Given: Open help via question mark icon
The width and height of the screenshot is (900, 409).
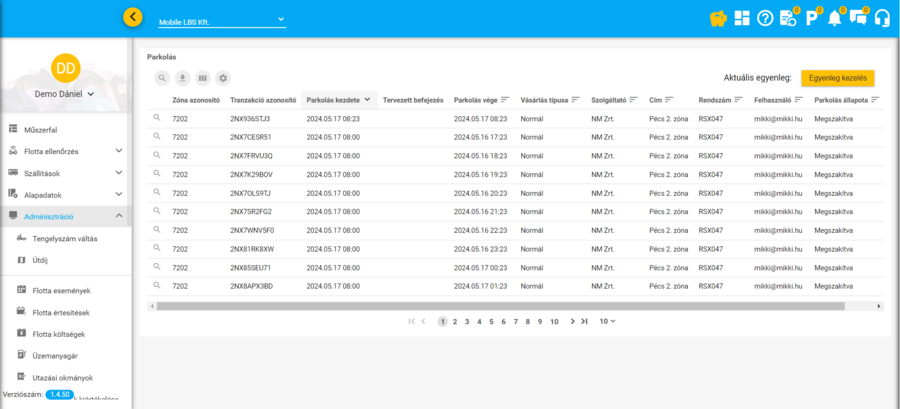Looking at the screenshot, I should (x=765, y=18).
